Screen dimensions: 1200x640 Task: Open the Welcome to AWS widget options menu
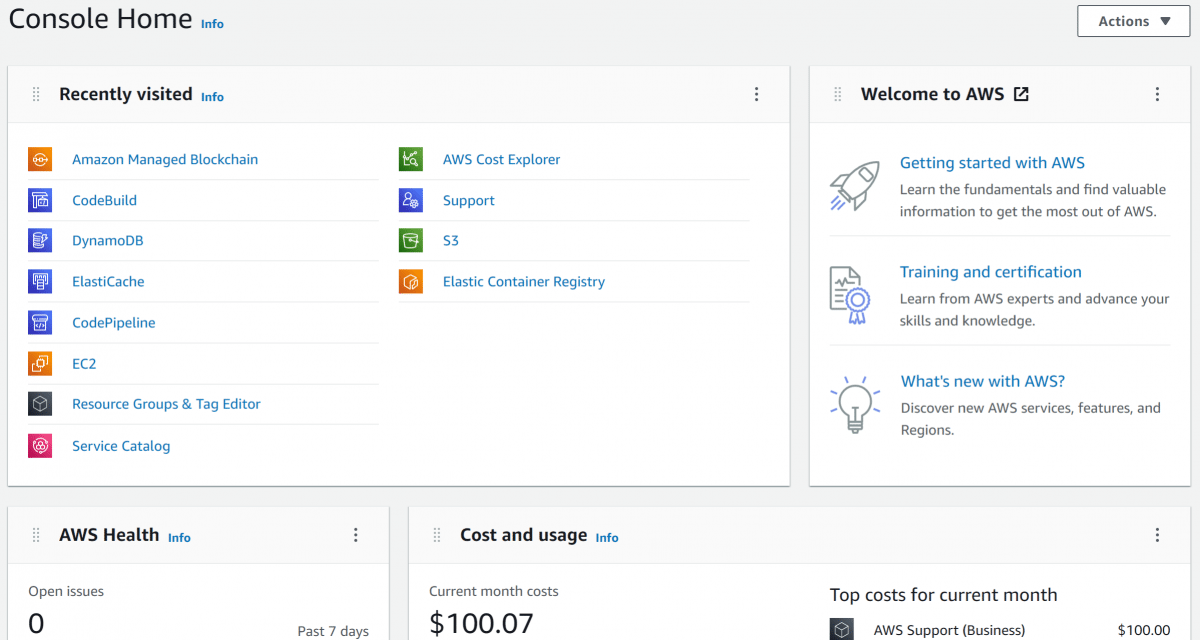[1157, 94]
